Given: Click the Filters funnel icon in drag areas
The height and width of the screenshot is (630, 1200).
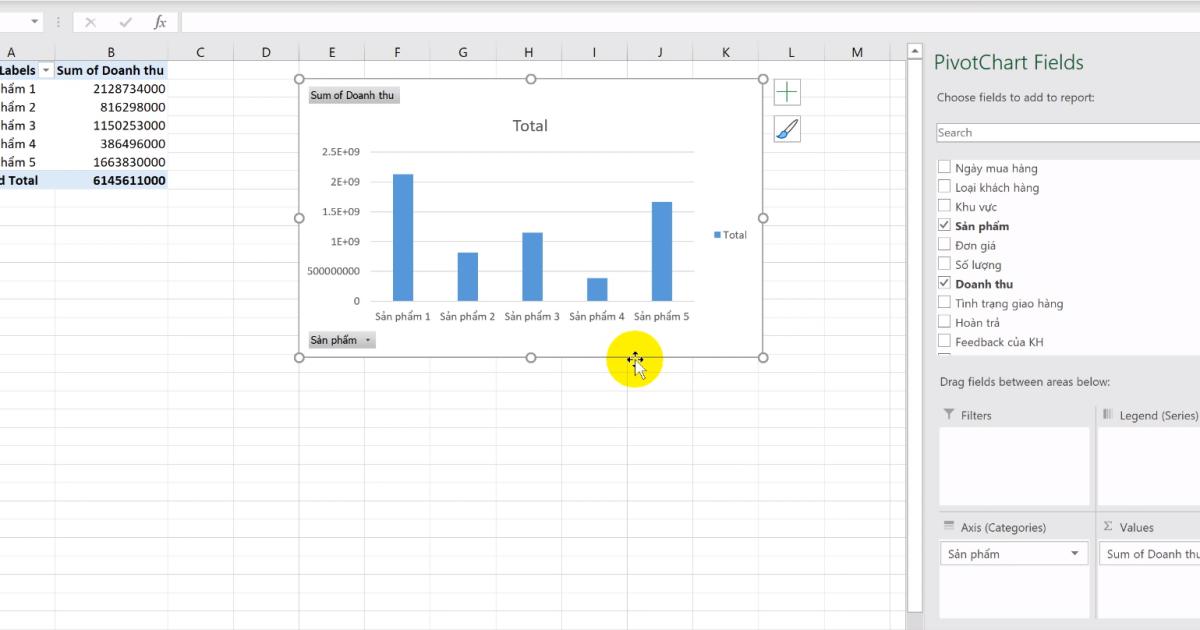Looking at the screenshot, I should pyautogui.click(x=948, y=414).
